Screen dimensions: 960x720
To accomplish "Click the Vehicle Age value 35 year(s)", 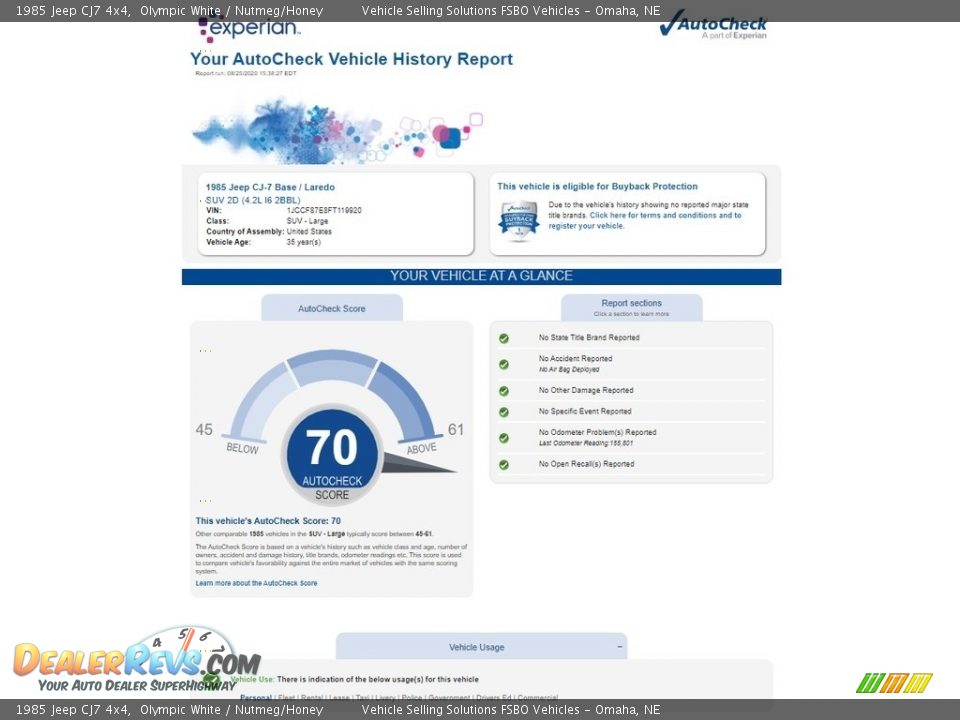I will point(304,242).
